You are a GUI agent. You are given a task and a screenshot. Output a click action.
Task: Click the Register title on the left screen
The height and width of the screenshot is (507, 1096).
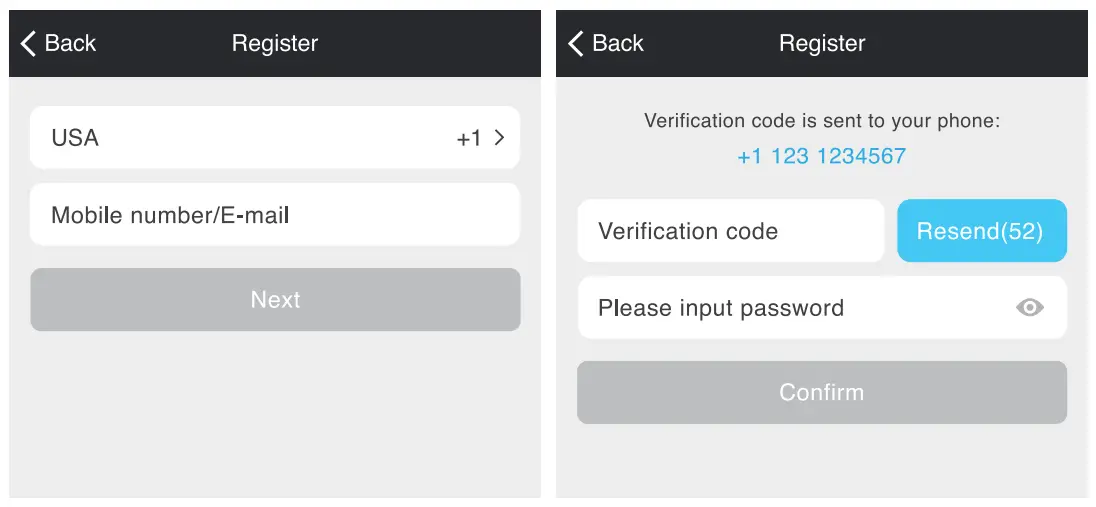[x=275, y=43]
